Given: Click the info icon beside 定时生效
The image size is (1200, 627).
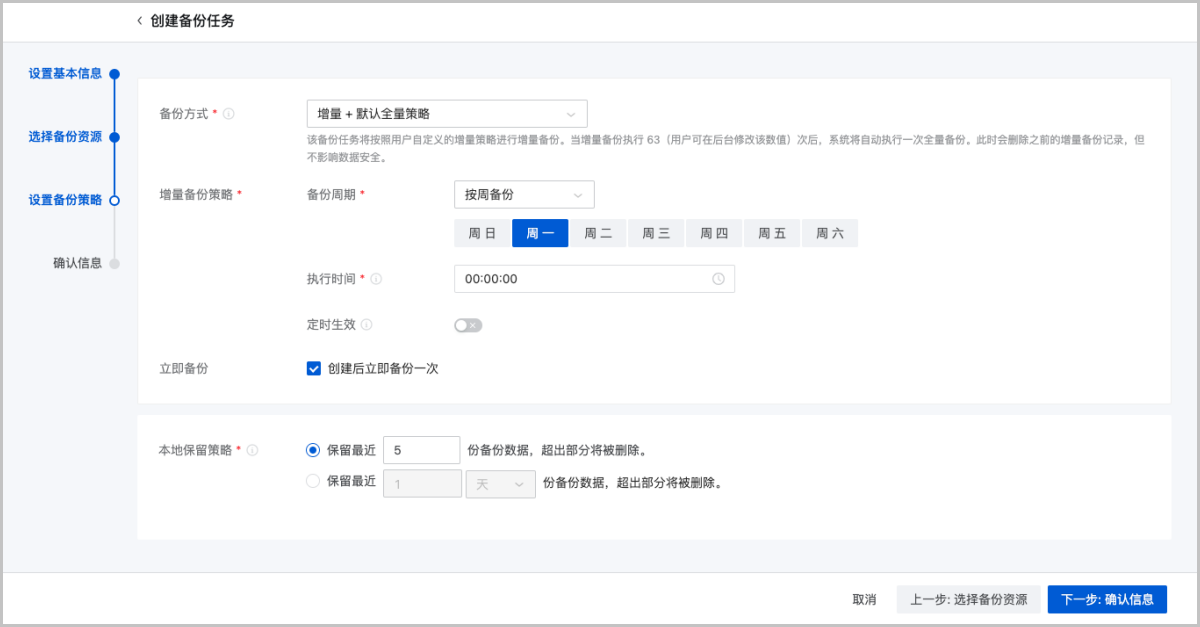Looking at the screenshot, I should coord(367,325).
